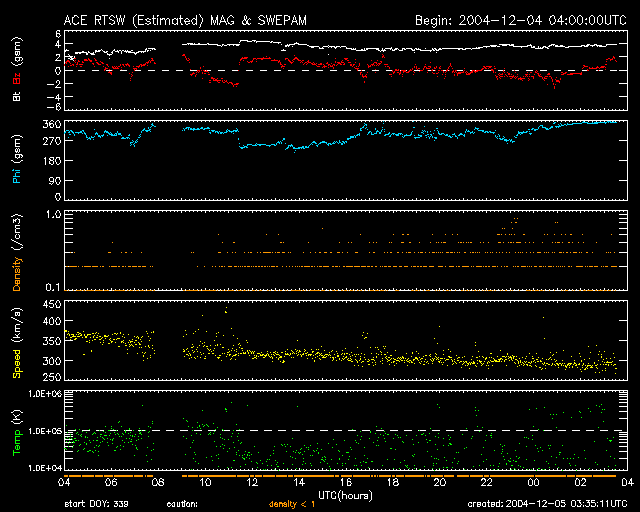Click the 0.1 tick on Density axis
640x512 pixels.
[54, 288]
